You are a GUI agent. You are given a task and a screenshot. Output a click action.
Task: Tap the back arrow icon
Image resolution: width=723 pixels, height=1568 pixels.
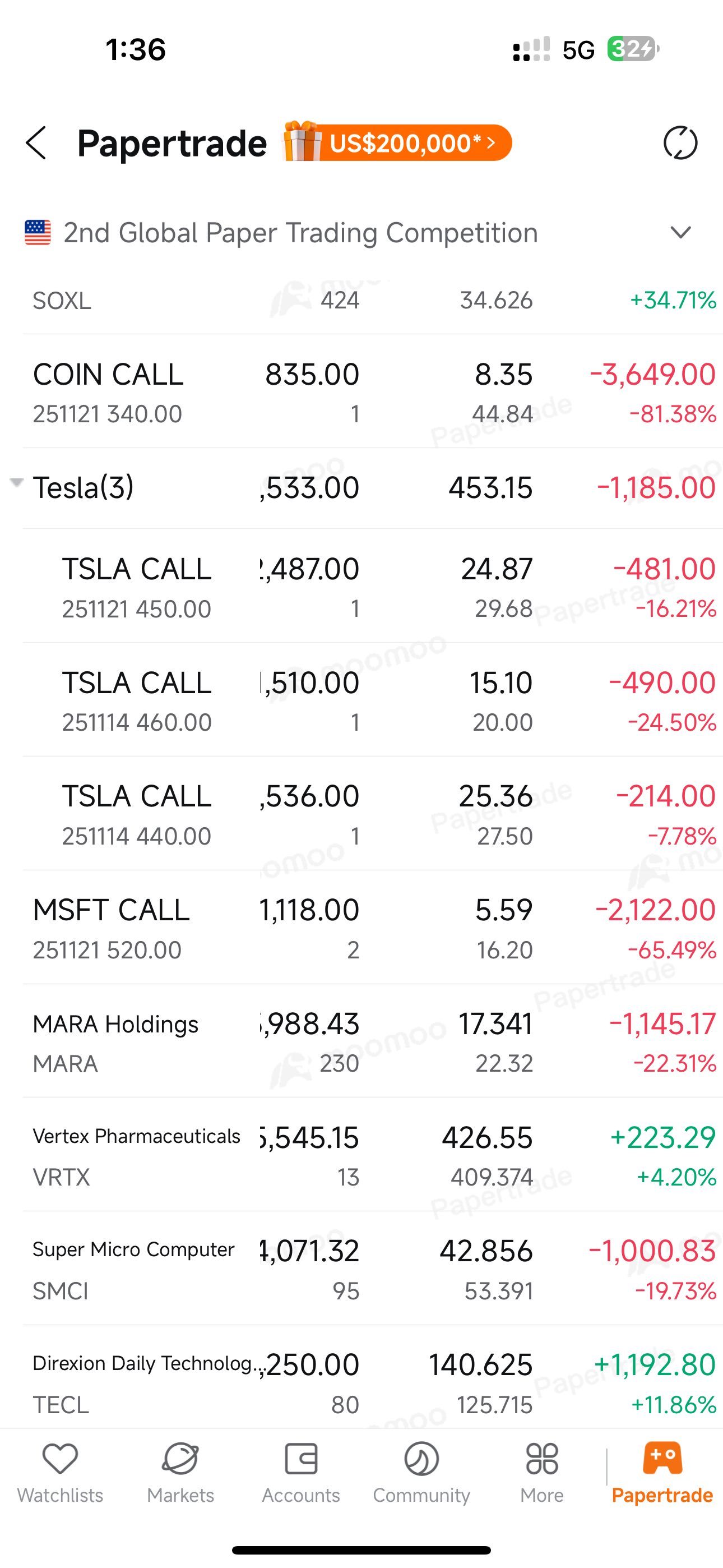click(36, 143)
